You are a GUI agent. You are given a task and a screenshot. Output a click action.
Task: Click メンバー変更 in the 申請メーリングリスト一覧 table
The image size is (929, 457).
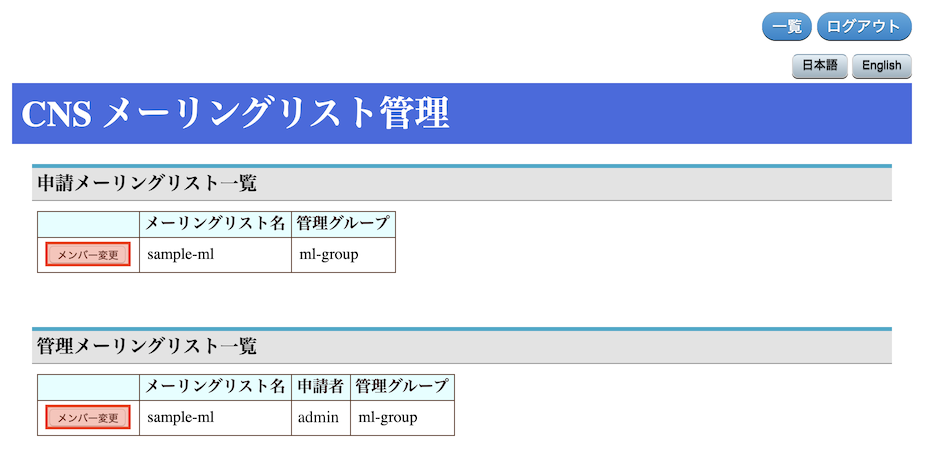88,255
